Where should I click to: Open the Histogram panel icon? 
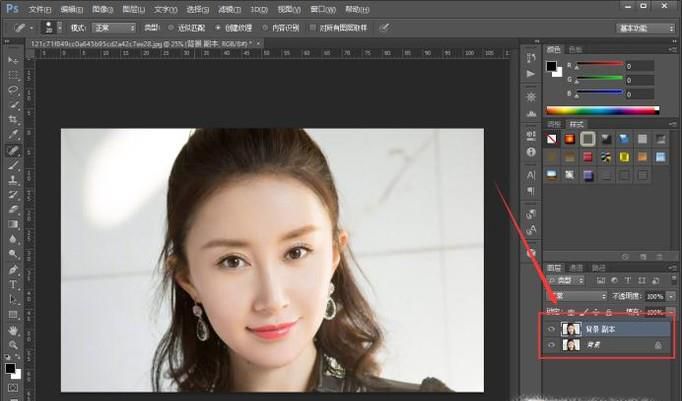531,114
